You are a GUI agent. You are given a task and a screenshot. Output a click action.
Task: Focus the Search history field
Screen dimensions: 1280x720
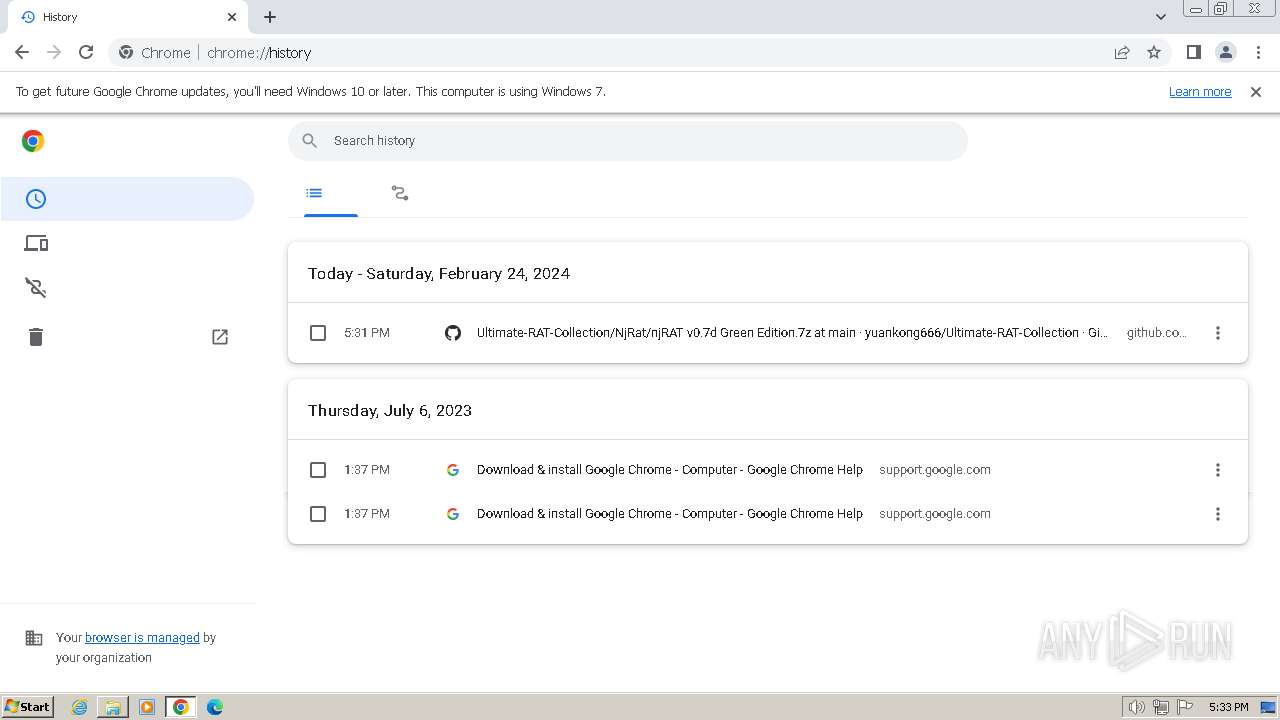coord(628,141)
